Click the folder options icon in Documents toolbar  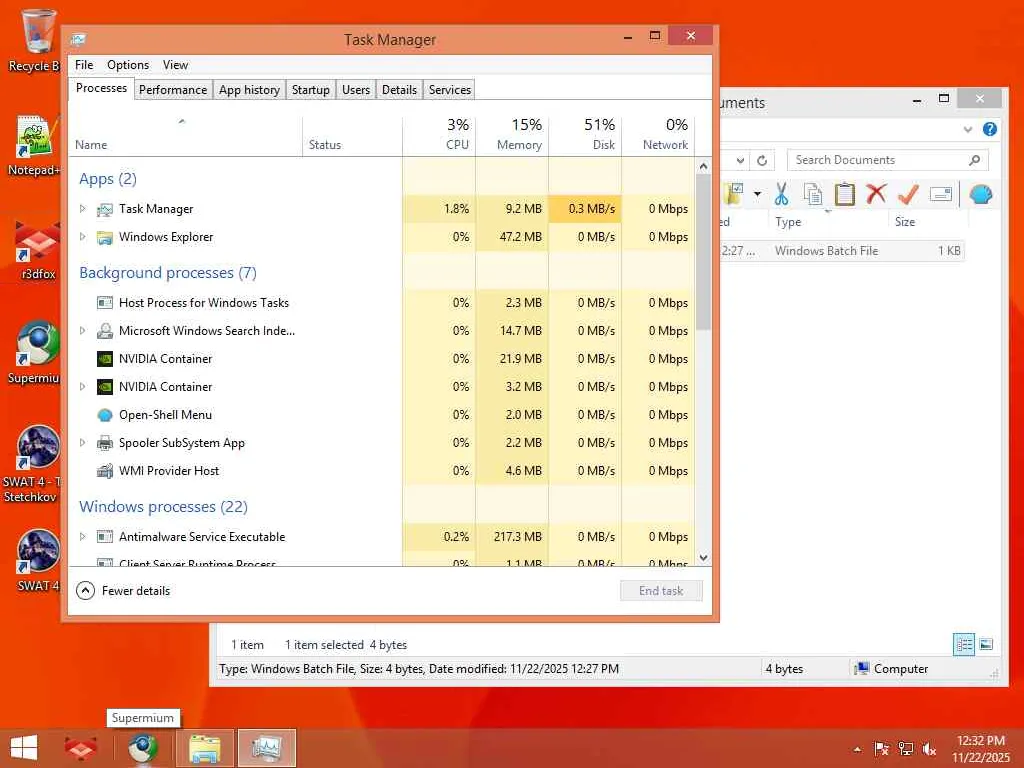[734, 194]
